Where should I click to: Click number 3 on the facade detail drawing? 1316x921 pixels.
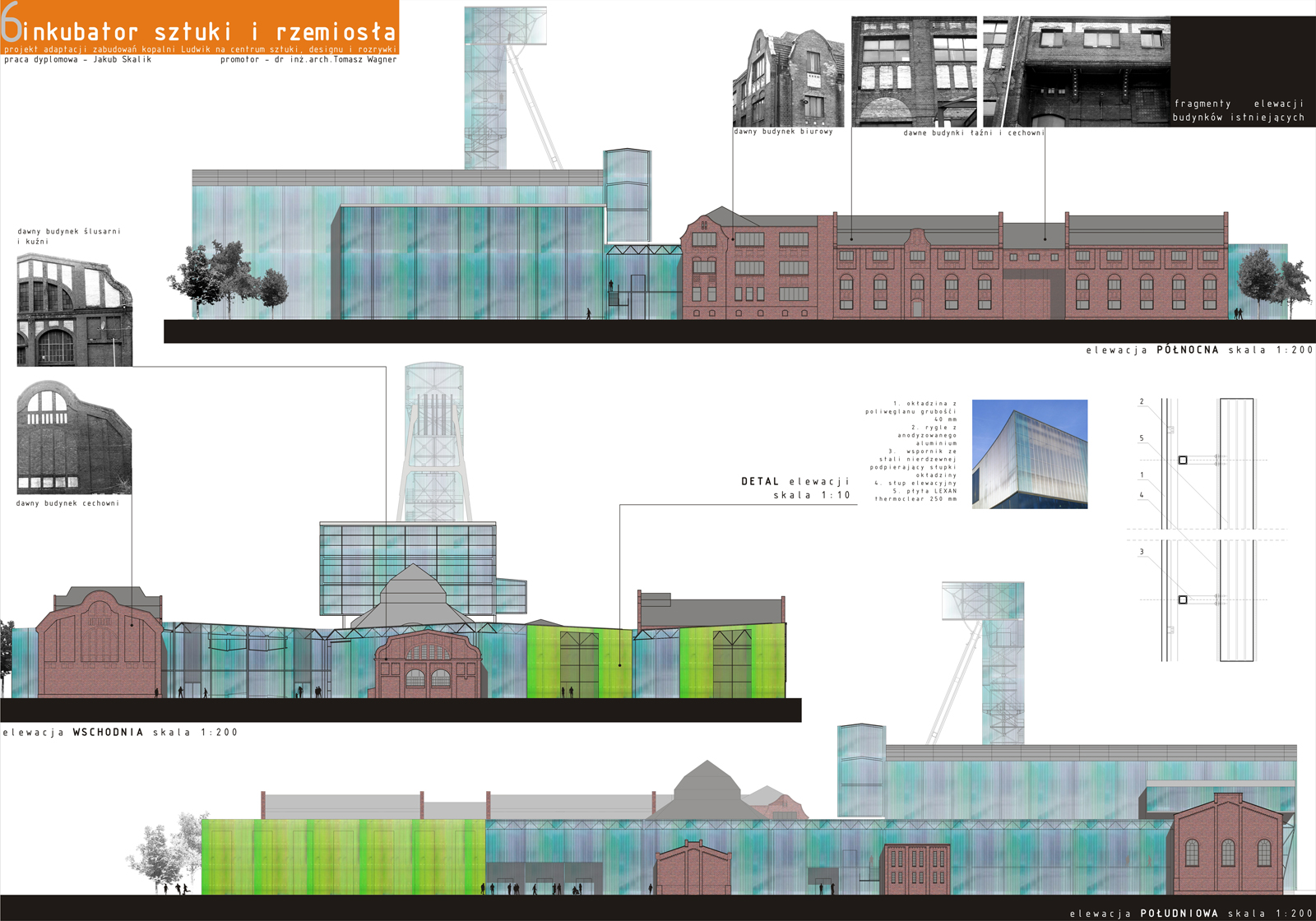pyautogui.click(x=1142, y=552)
